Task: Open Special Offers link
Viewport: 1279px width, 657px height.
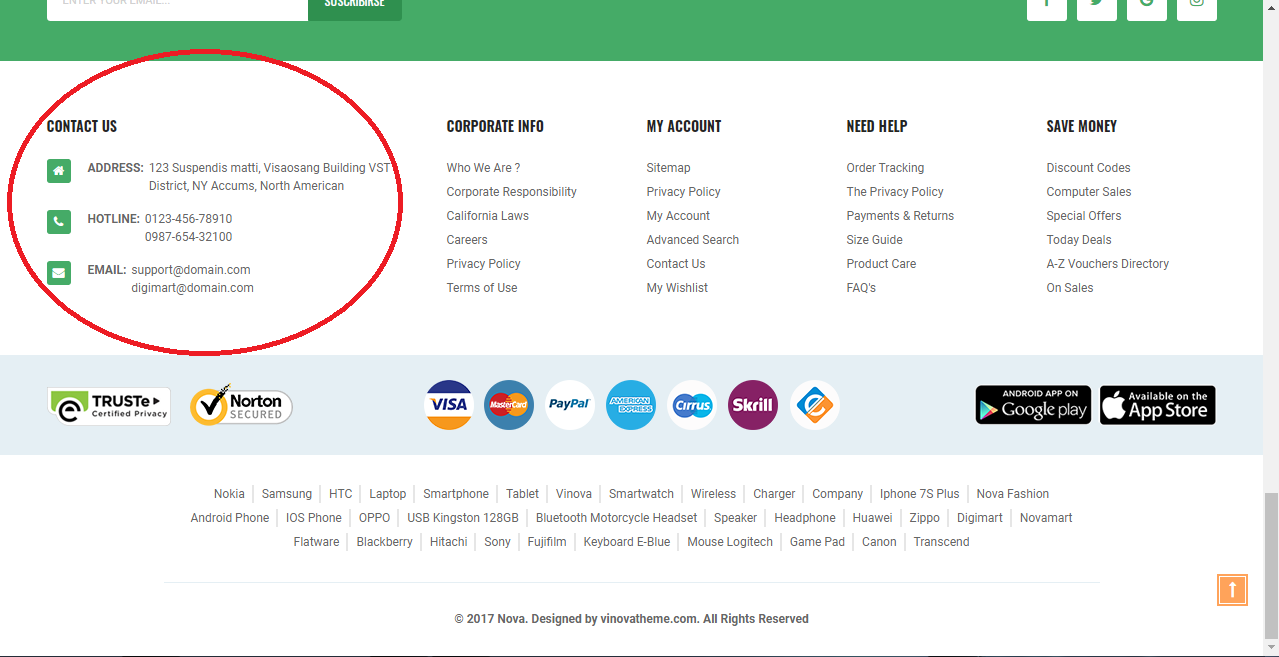Action: [x=1084, y=216]
